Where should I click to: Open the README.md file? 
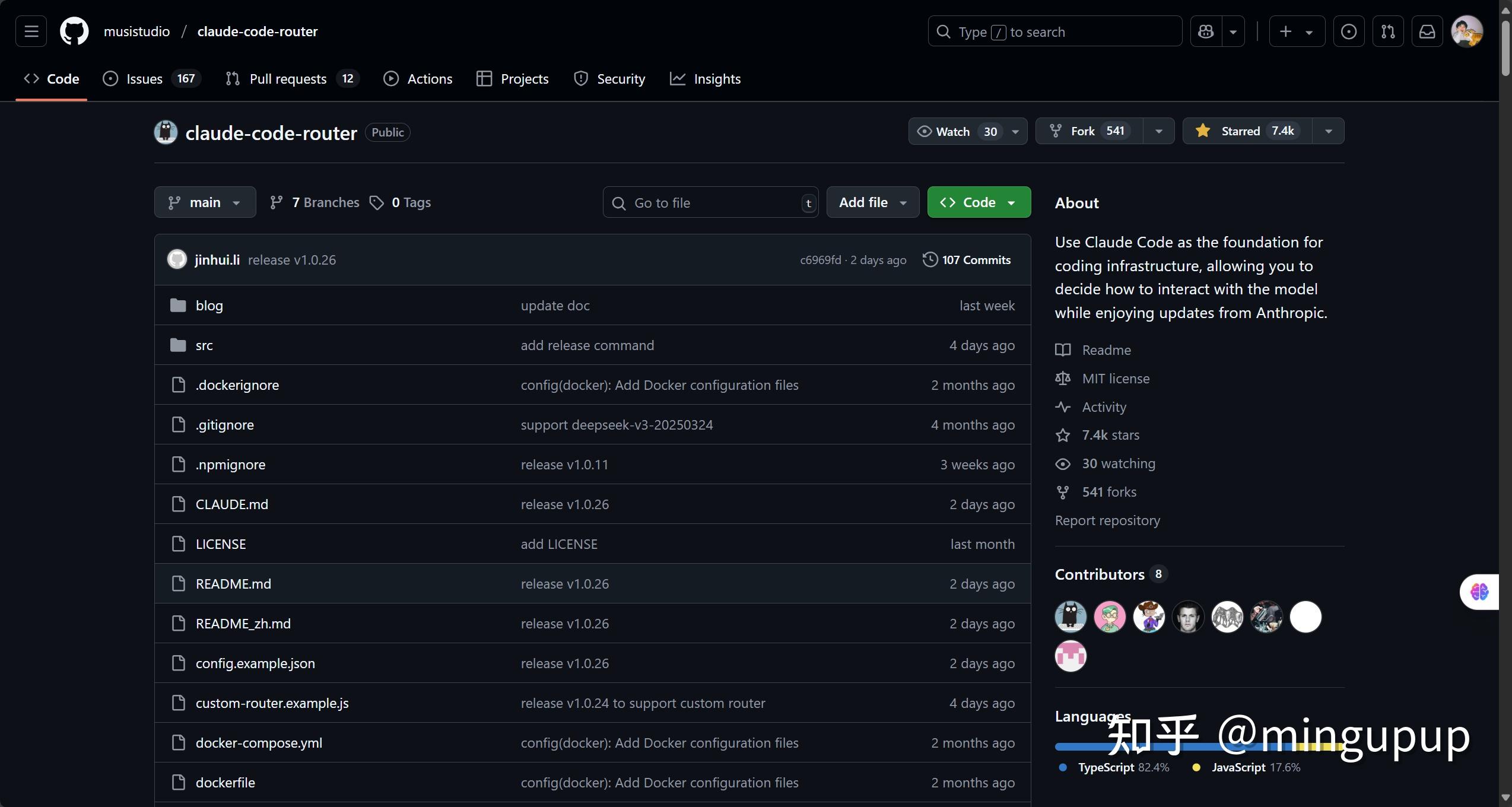tap(233, 584)
